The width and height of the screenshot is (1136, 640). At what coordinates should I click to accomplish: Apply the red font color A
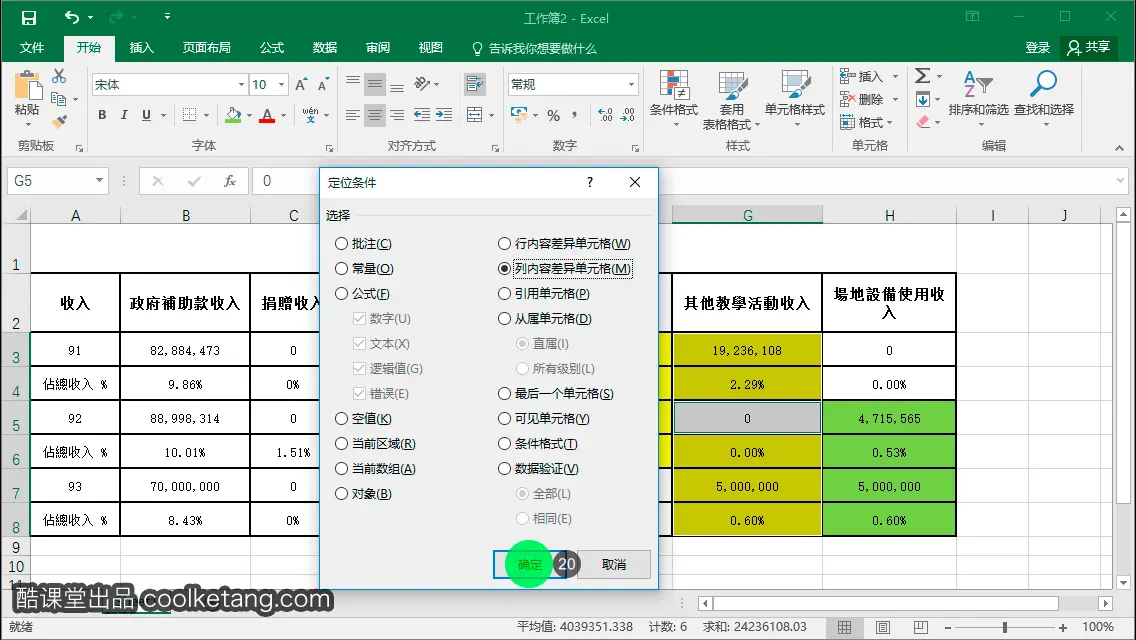(x=267, y=115)
